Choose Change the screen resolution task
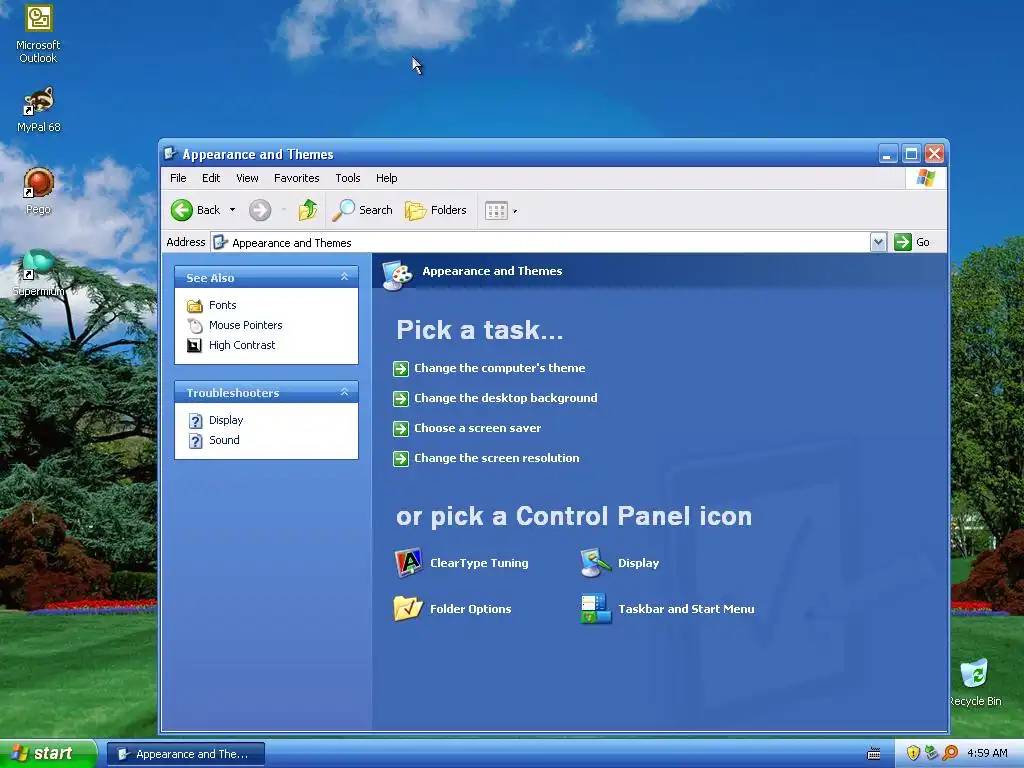 click(496, 458)
